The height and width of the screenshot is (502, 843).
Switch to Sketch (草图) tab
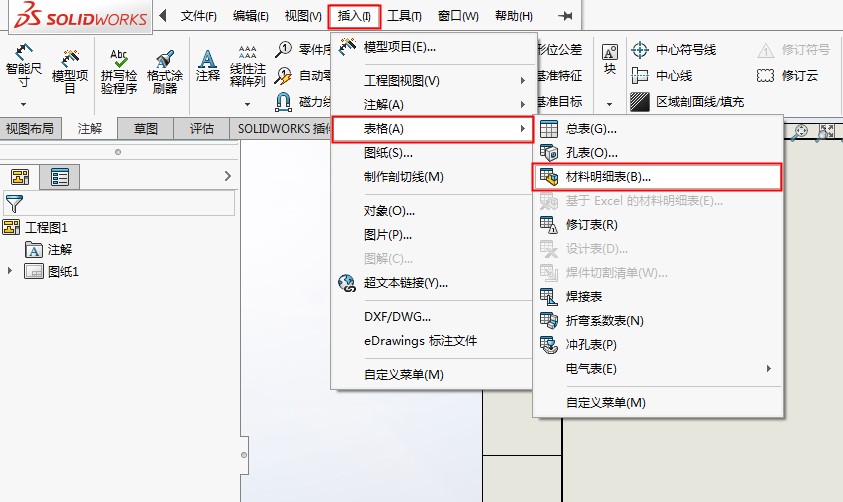[x=146, y=128]
